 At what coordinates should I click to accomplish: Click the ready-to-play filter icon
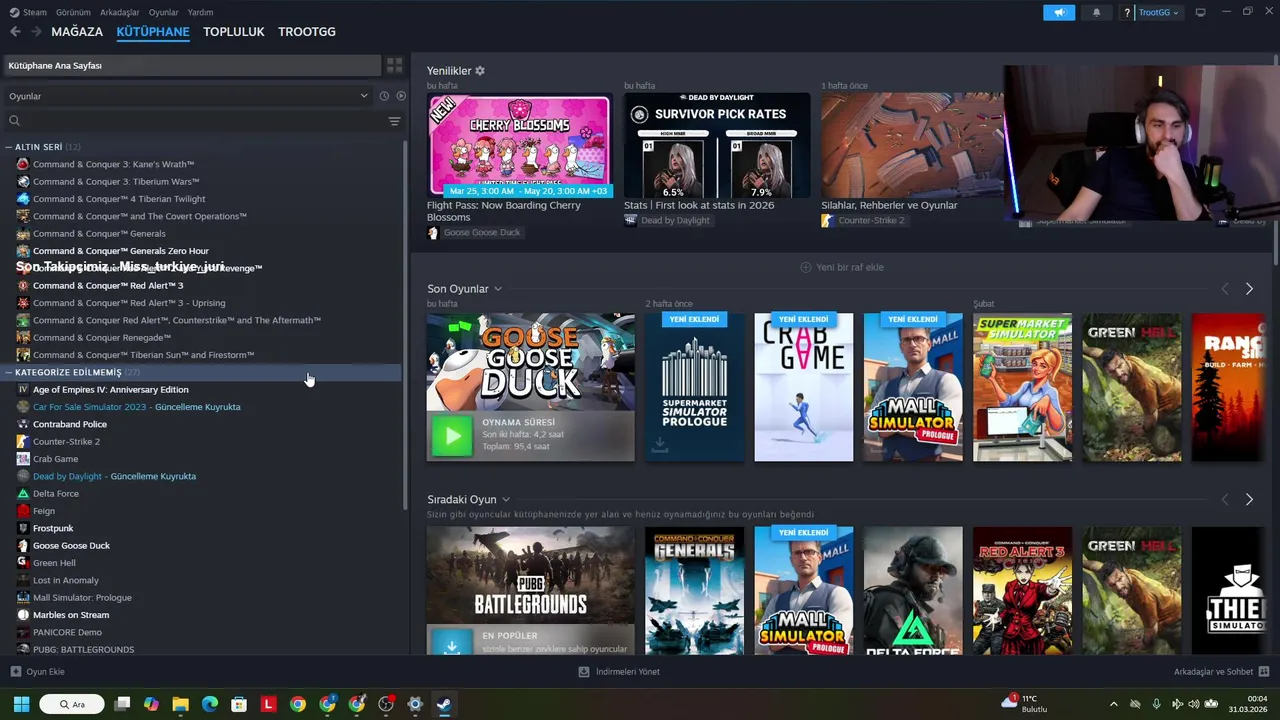pyautogui.click(x=401, y=96)
